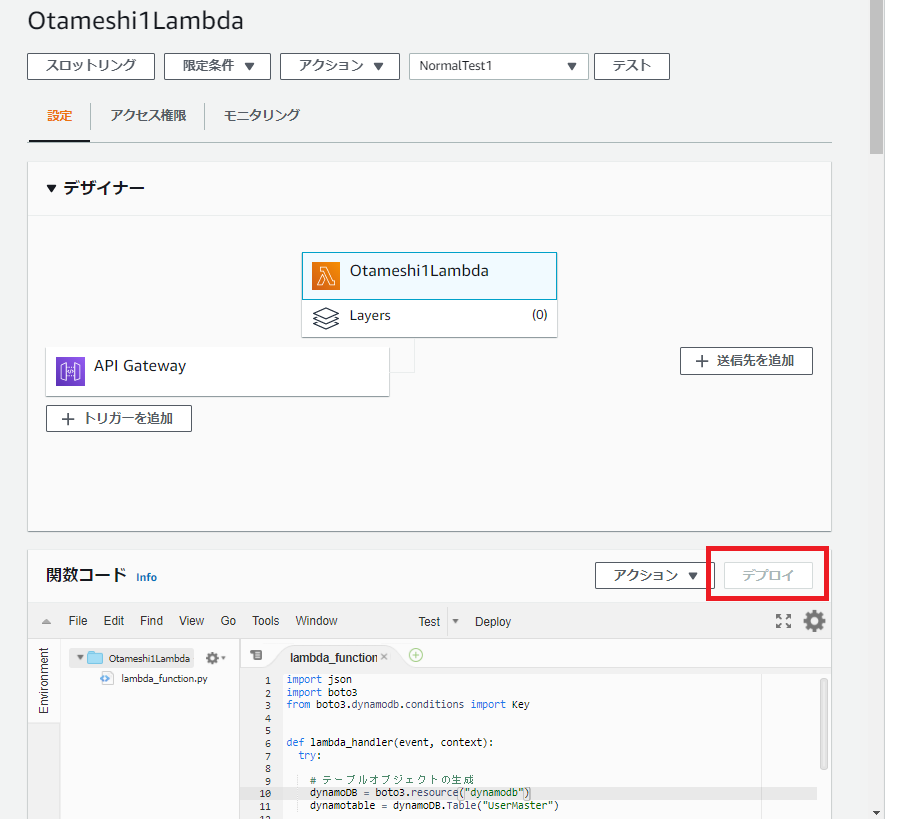Open the 限定条件 dropdown

217,66
